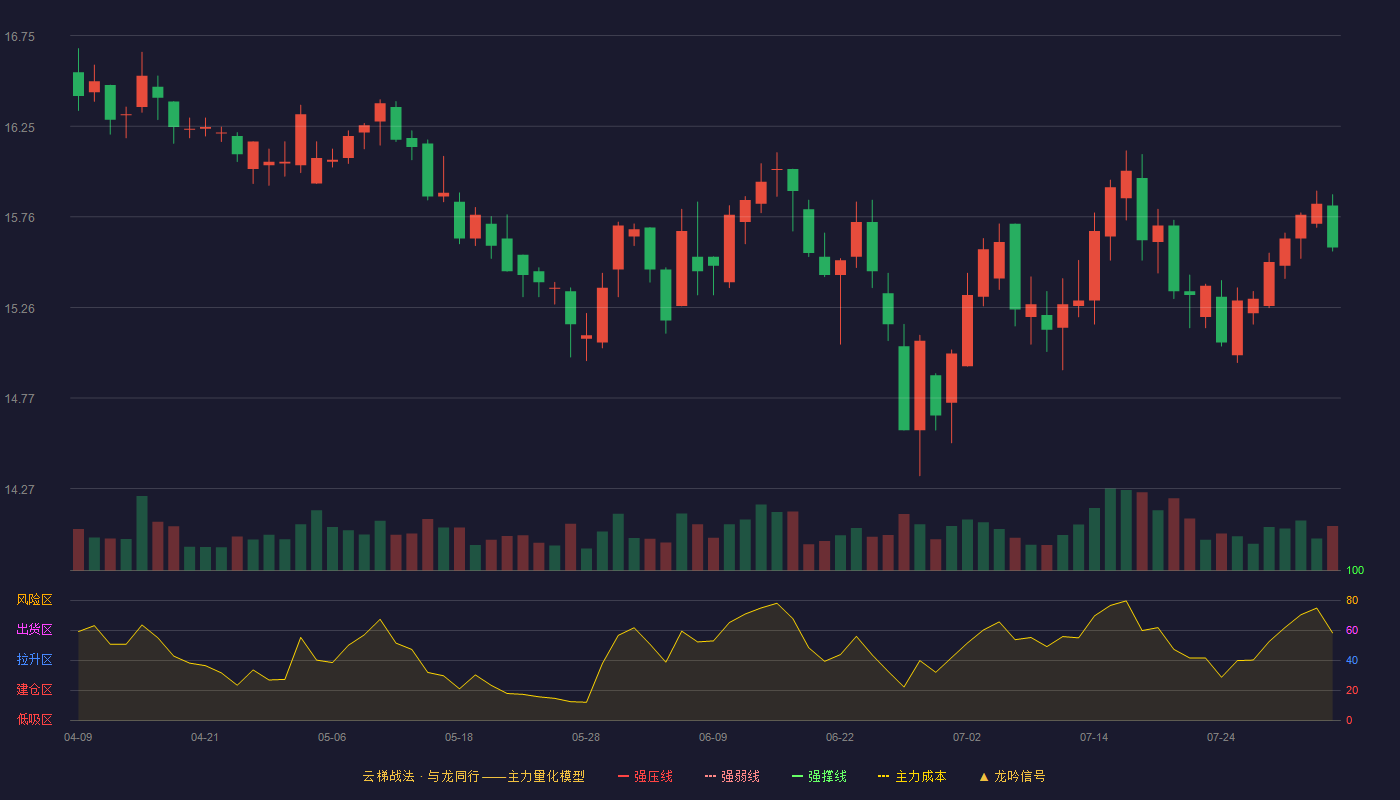This screenshot has height=800, width=1400.
Task: Click the 07-14 date label
Action: (1094, 737)
